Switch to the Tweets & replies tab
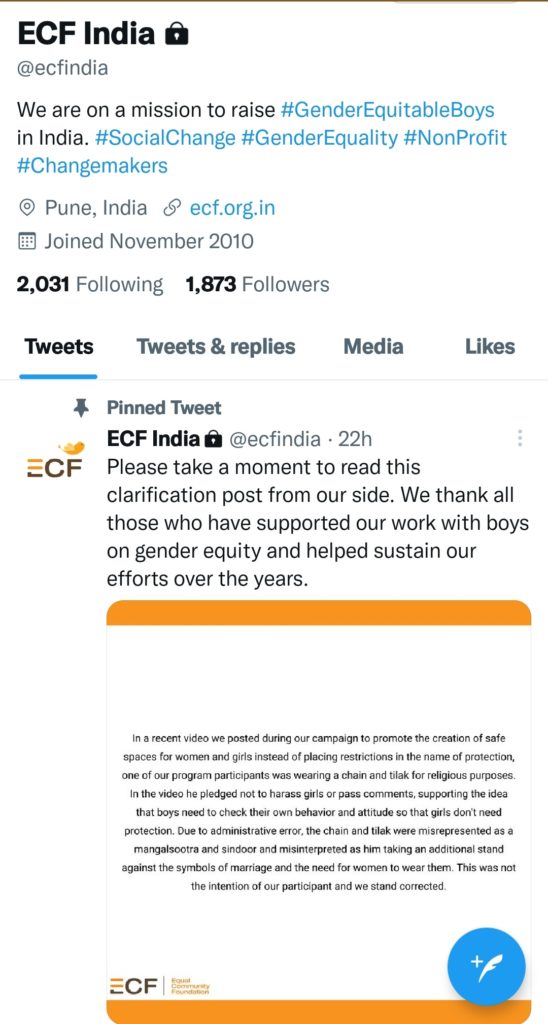This screenshot has width=548, height=1024. [216, 347]
